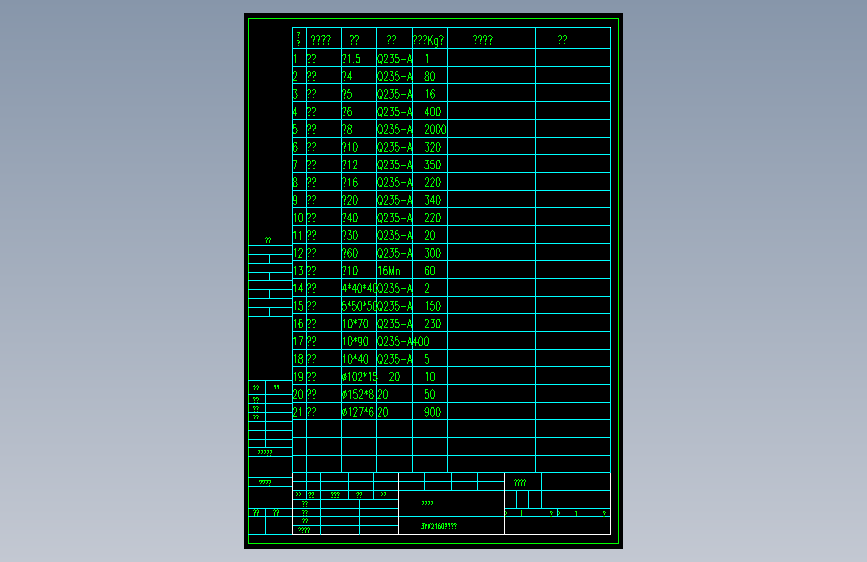Select the weight value '50' in row 20
The height and width of the screenshot is (562, 867).
click(430, 394)
